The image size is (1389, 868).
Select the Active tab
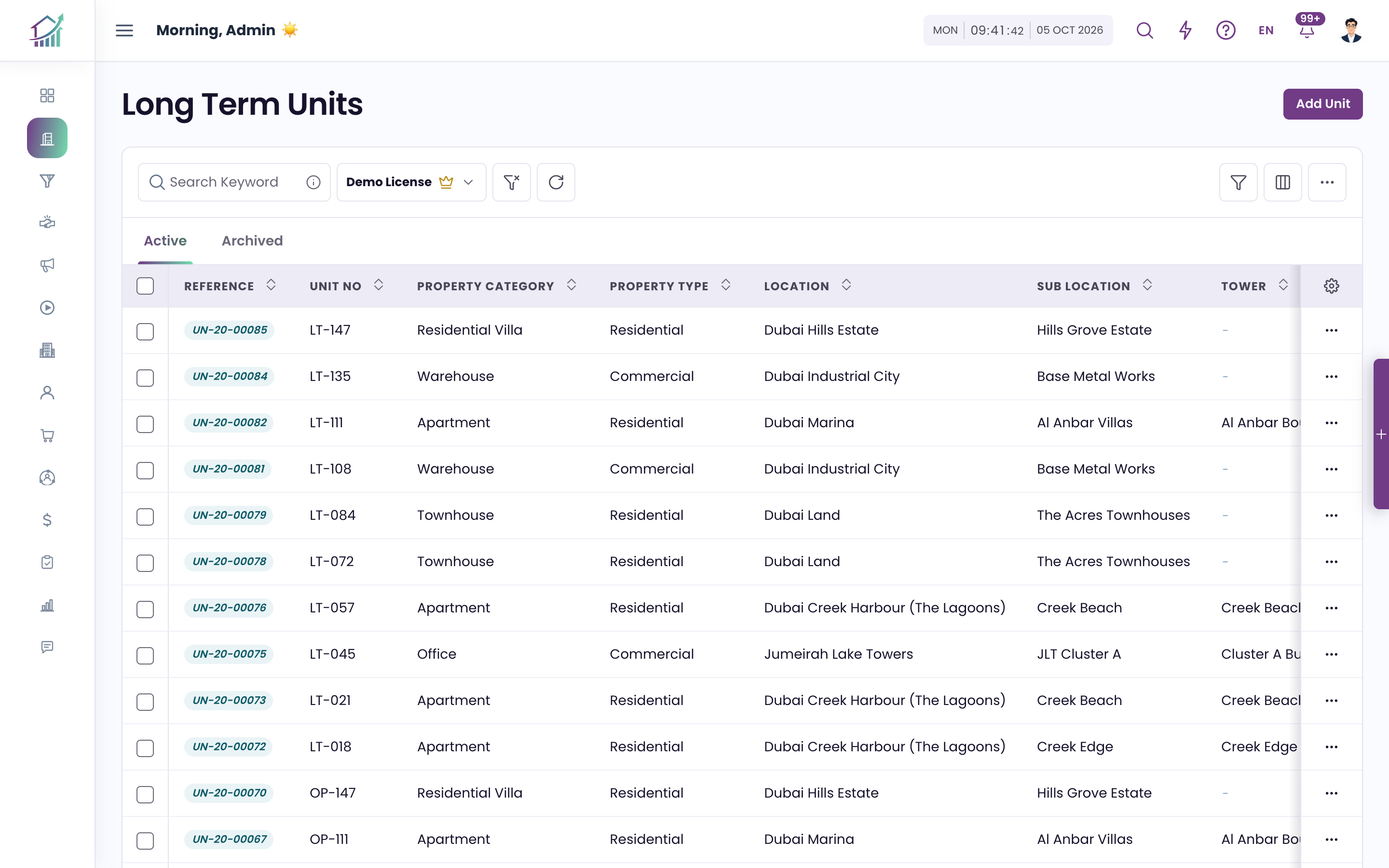tap(165, 241)
